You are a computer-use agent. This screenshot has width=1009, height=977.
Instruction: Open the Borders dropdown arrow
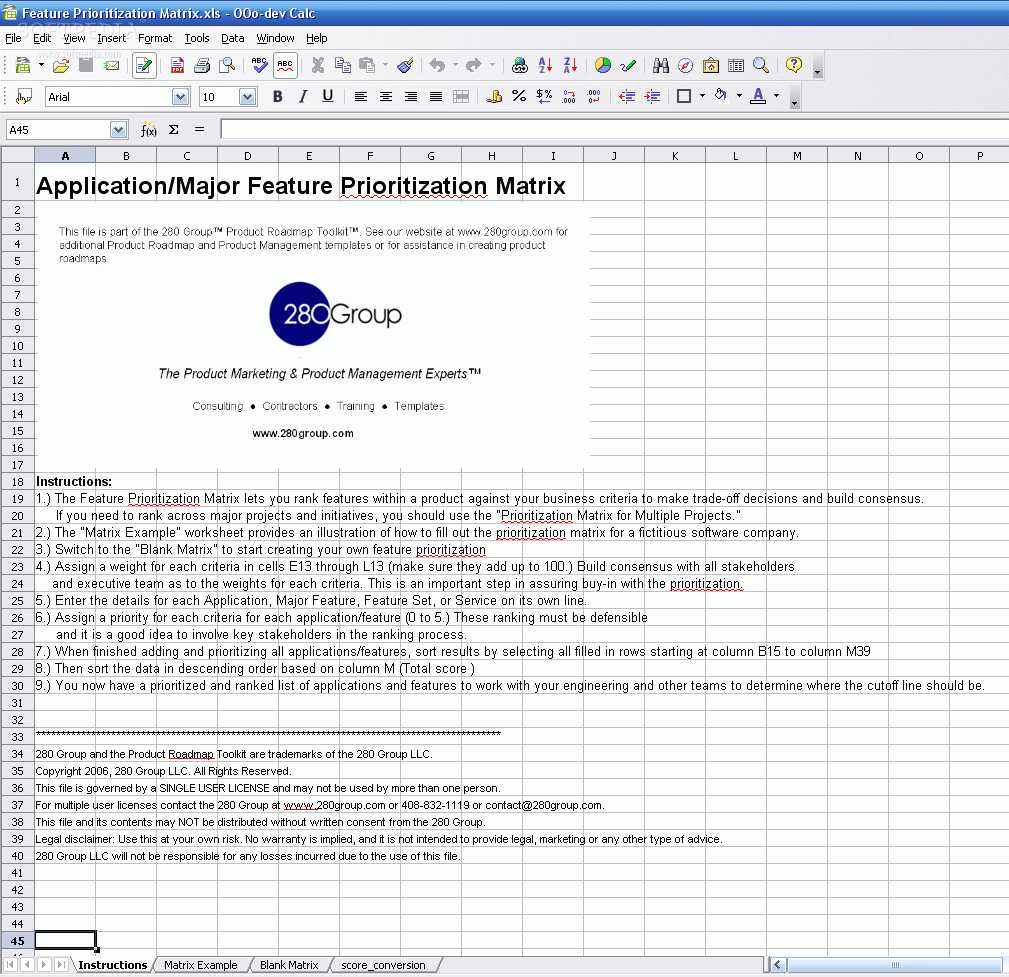[x=702, y=97]
